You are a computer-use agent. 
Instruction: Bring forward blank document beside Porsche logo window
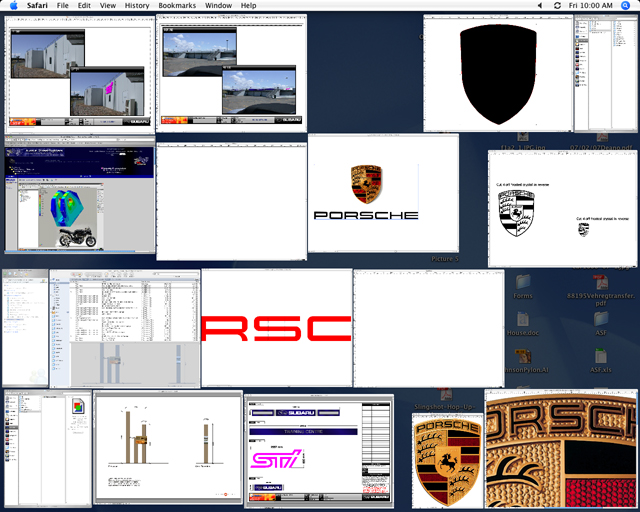click(x=231, y=201)
